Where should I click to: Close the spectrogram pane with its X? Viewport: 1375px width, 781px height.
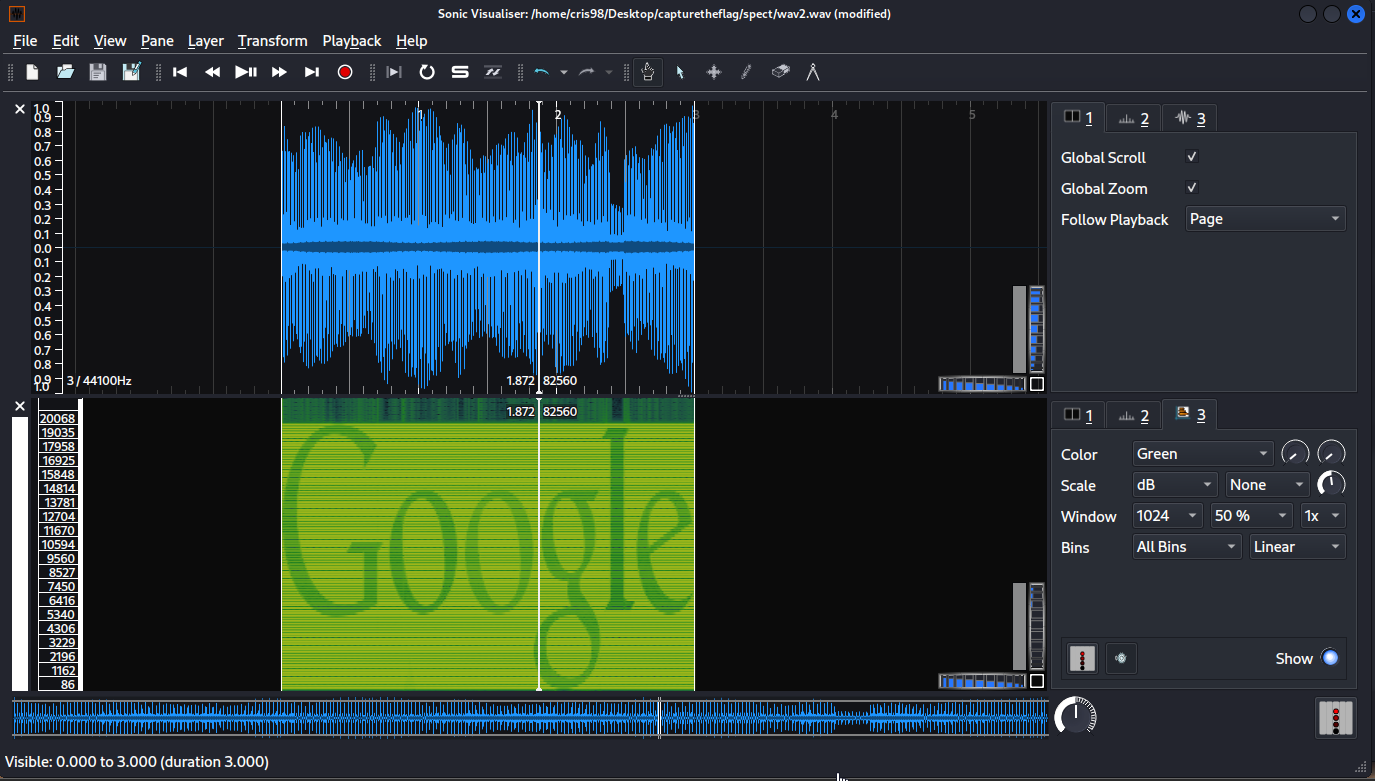click(x=20, y=406)
